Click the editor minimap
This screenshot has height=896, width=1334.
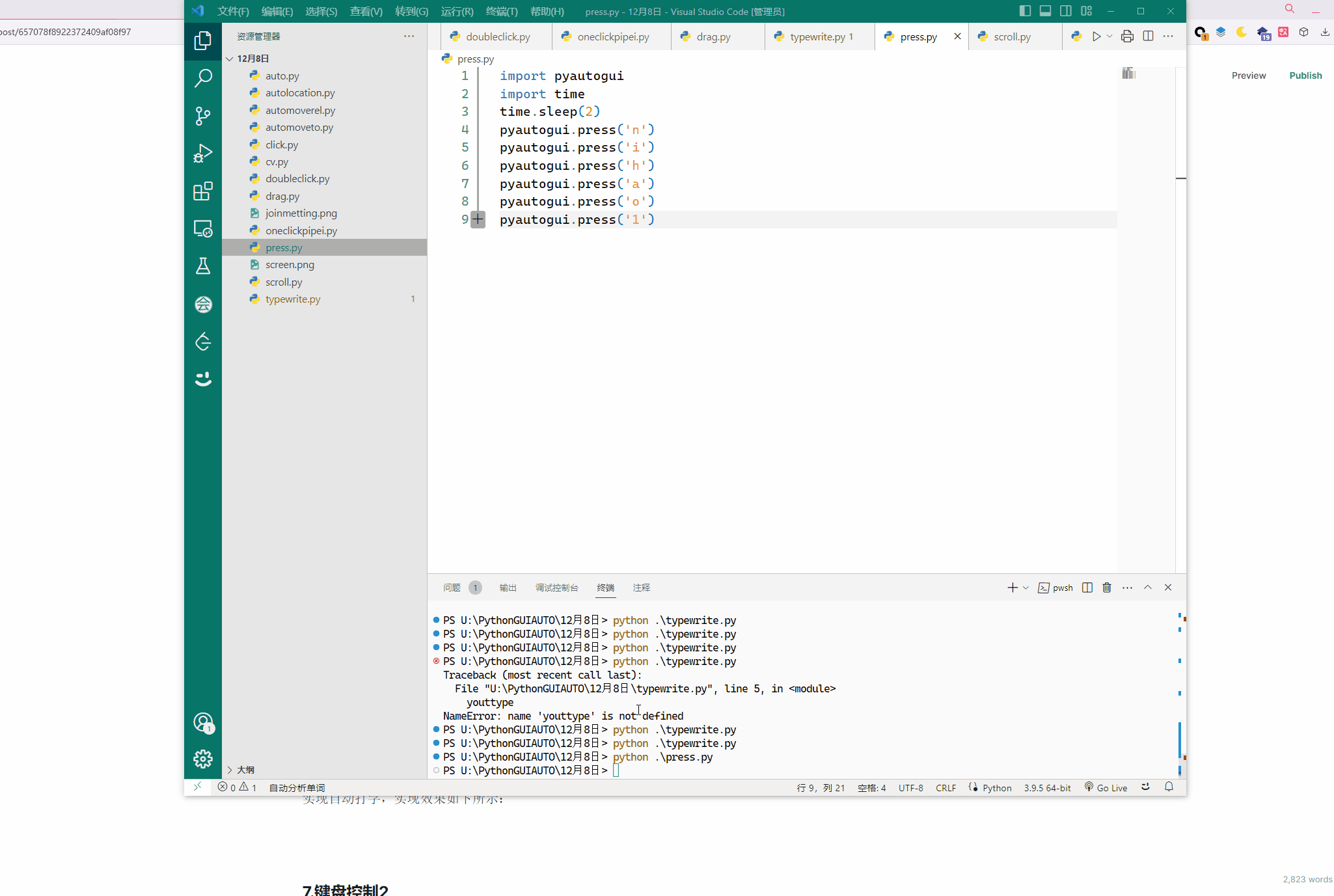1128,74
